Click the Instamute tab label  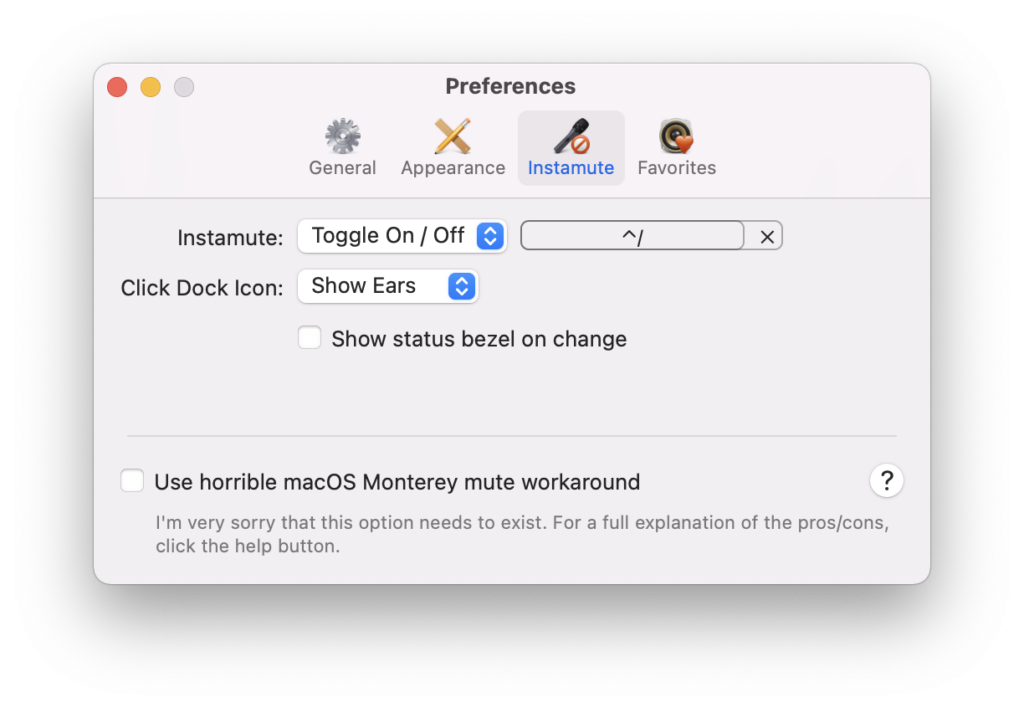[x=571, y=168]
